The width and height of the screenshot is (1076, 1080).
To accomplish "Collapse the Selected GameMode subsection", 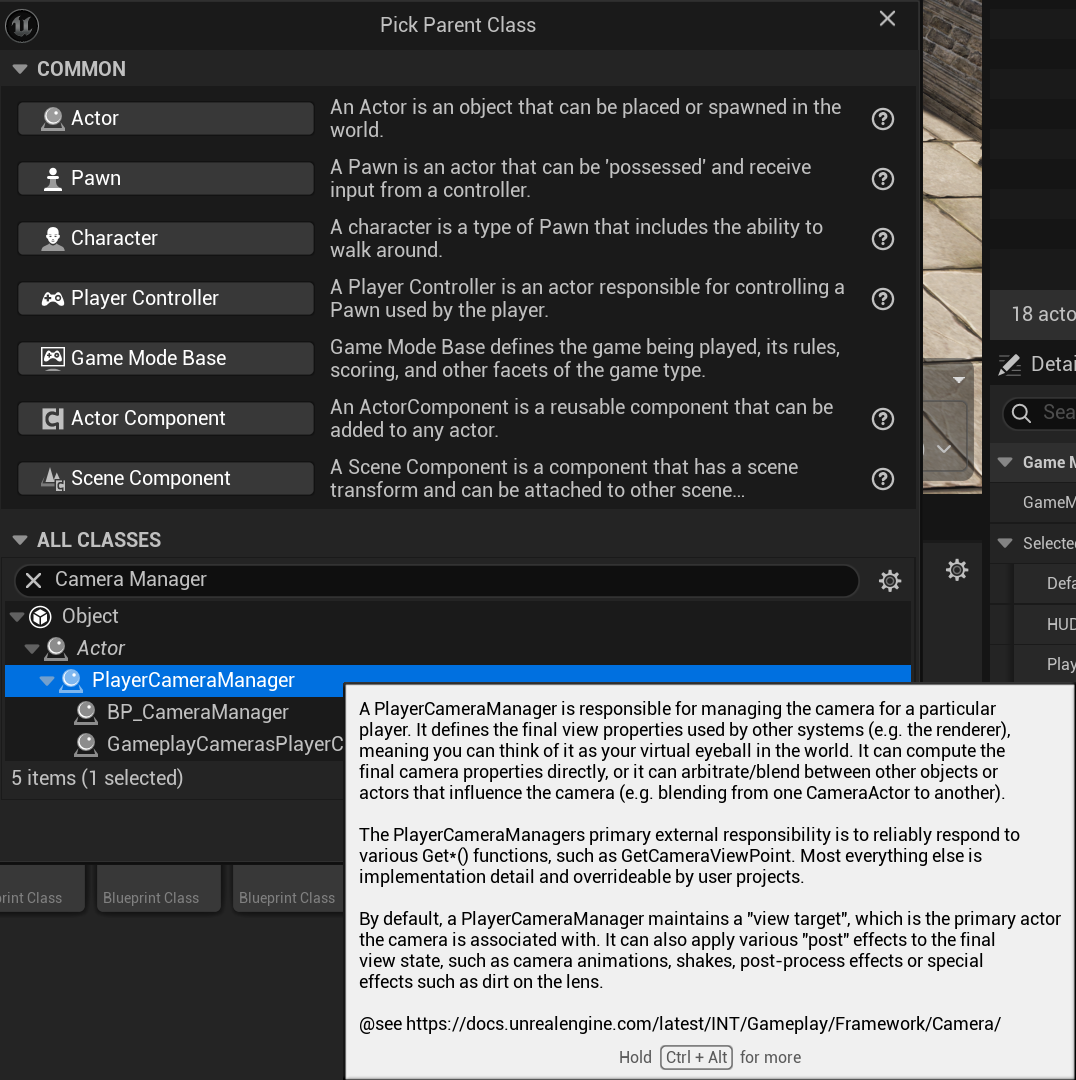I will tap(1005, 543).
